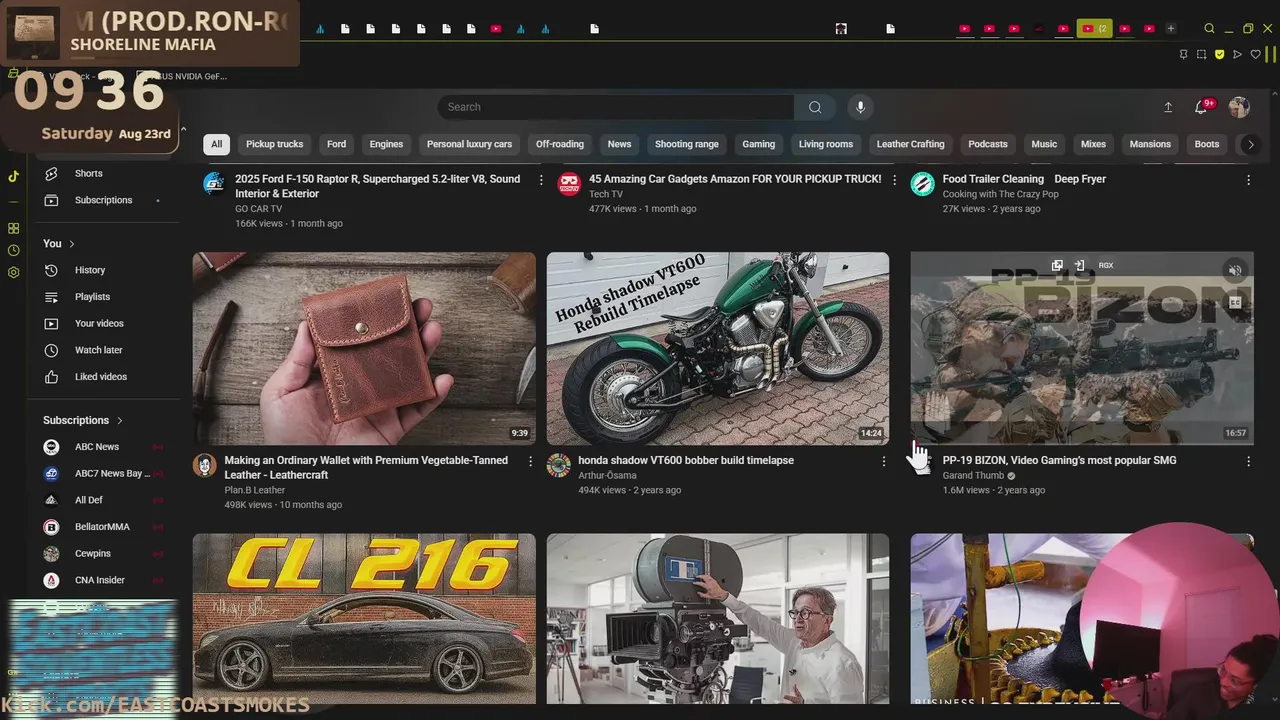
Task: Open options menu for Food Trailer Cleaning video
Action: (1248, 180)
